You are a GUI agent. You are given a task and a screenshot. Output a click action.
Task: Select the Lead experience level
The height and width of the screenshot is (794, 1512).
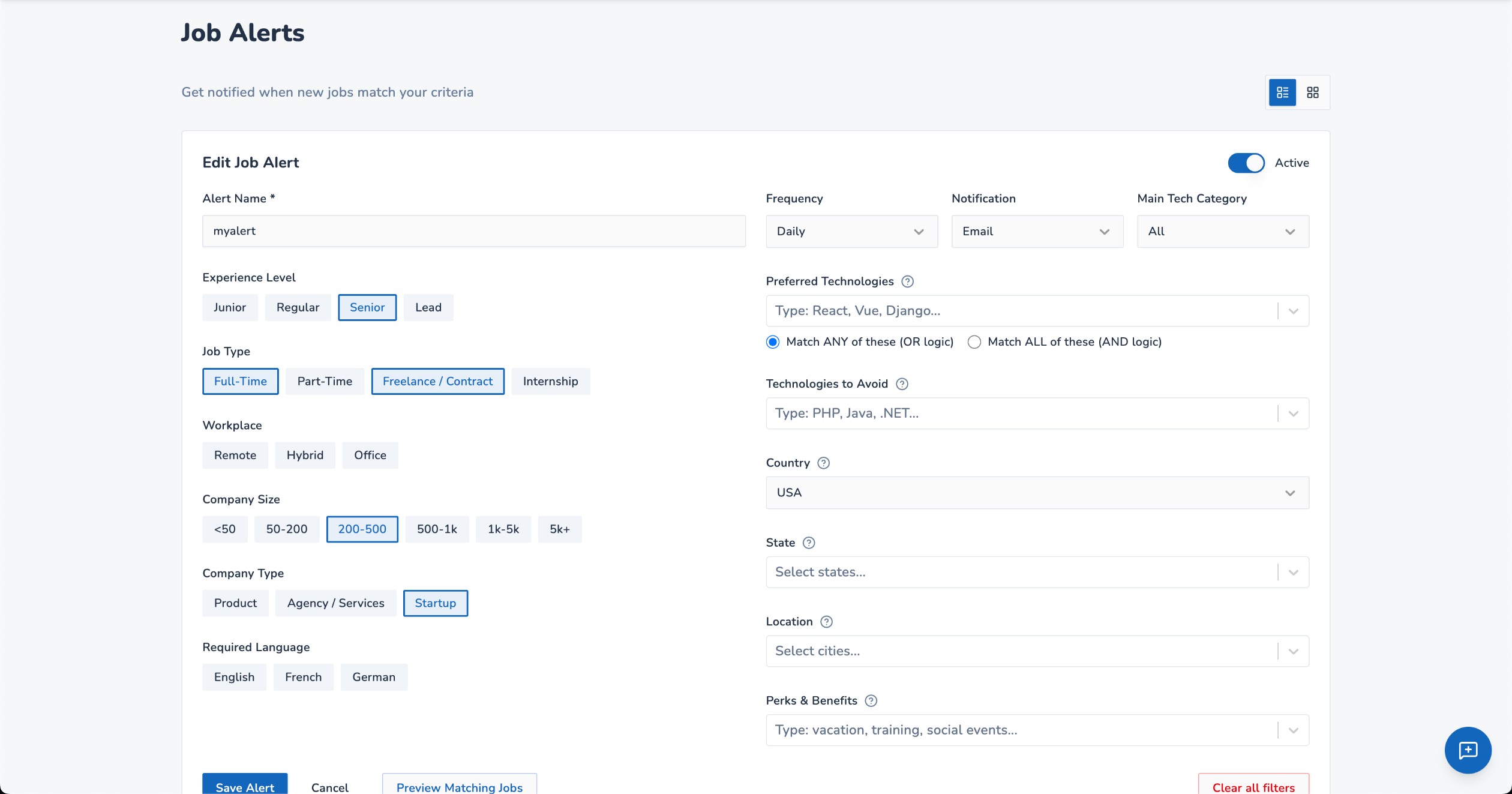[428, 308]
